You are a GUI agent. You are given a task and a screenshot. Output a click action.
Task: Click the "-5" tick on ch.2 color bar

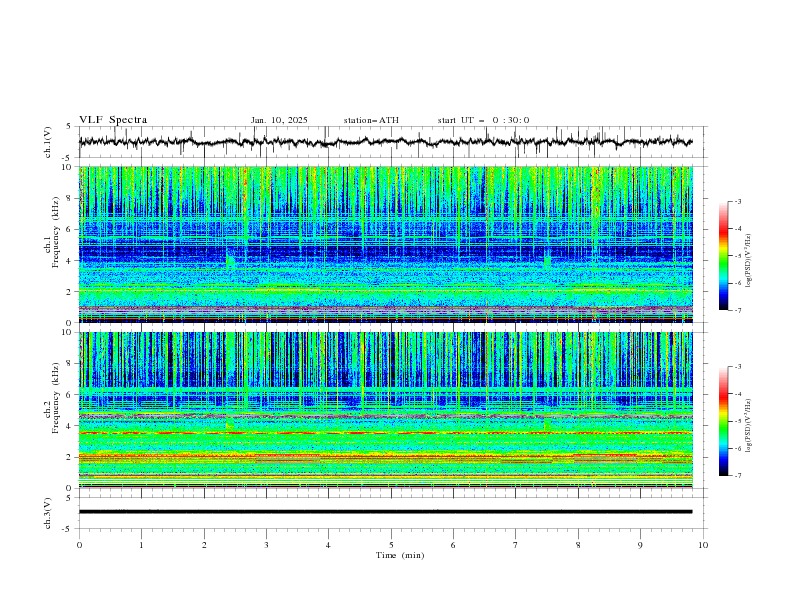[x=738, y=421]
